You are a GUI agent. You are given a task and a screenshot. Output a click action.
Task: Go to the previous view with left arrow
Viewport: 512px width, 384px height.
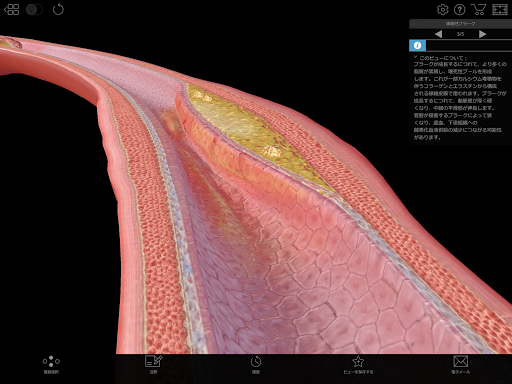pyautogui.click(x=439, y=34)
